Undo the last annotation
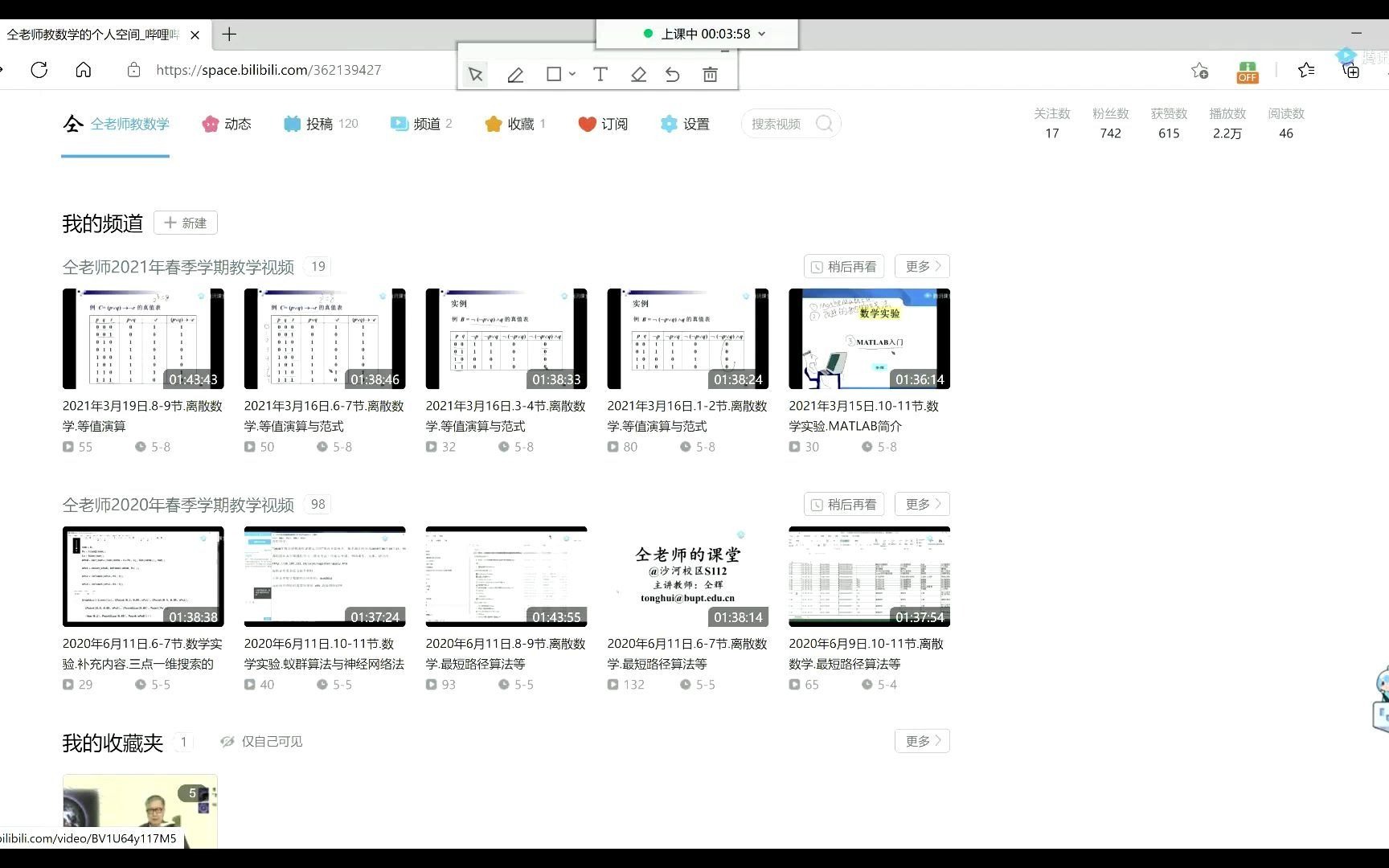The width and height of the screenshot is (1389, 868). pos(673,75)
